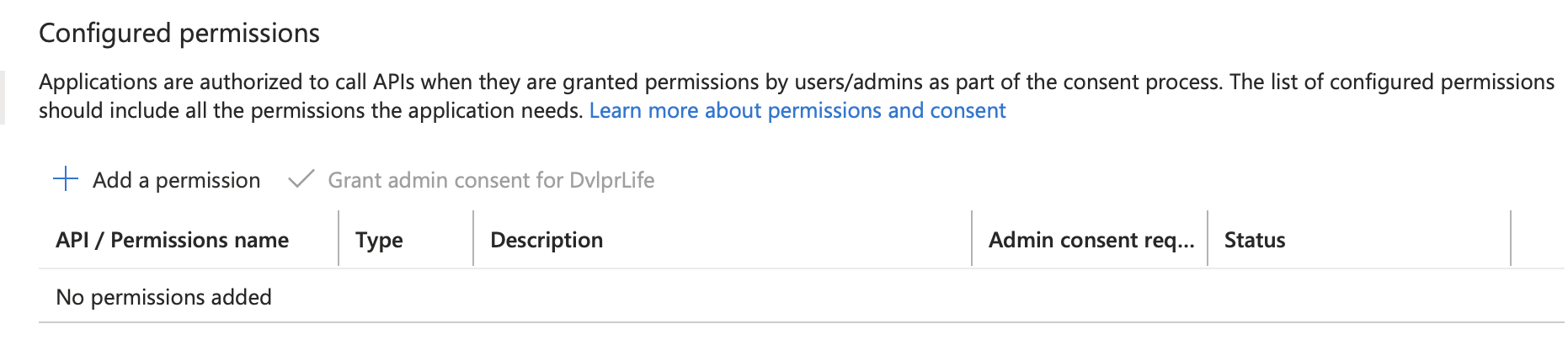Click divider between Permissions name and Type columns
1568x345 pixels.
(x=339, y=239)
